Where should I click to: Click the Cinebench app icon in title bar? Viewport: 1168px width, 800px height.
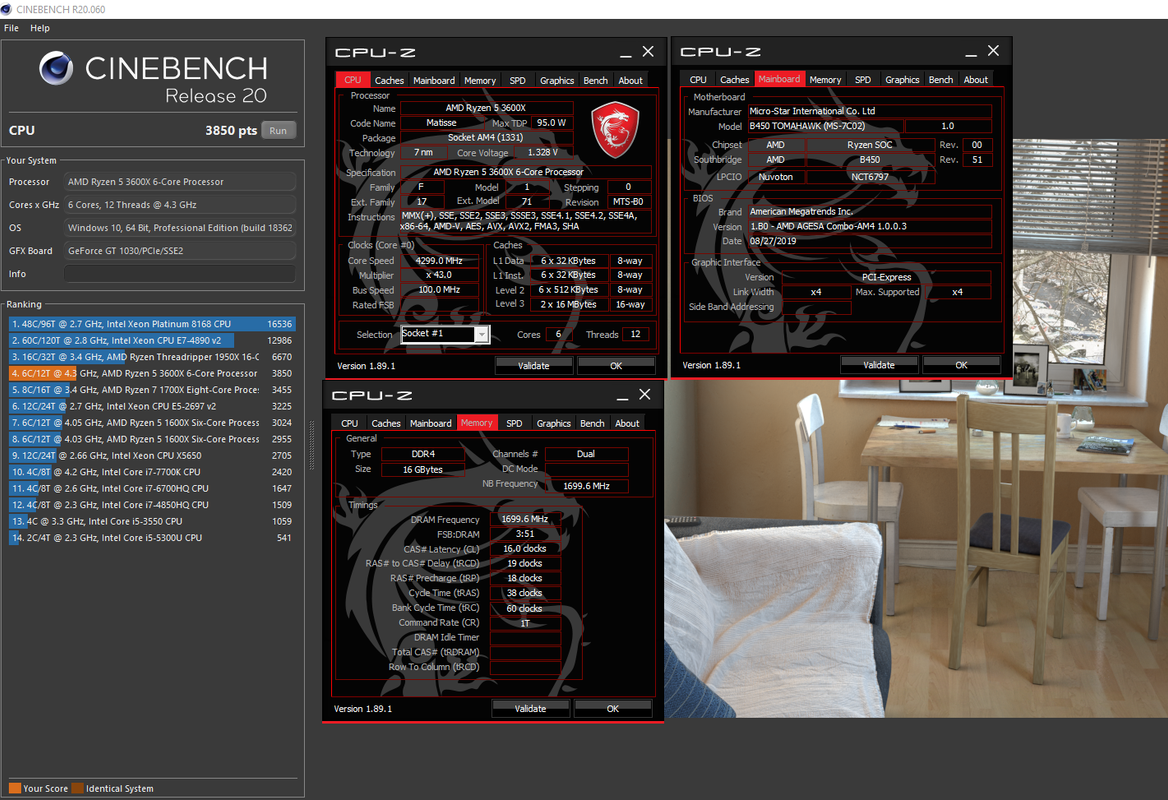tap(7, 9)
